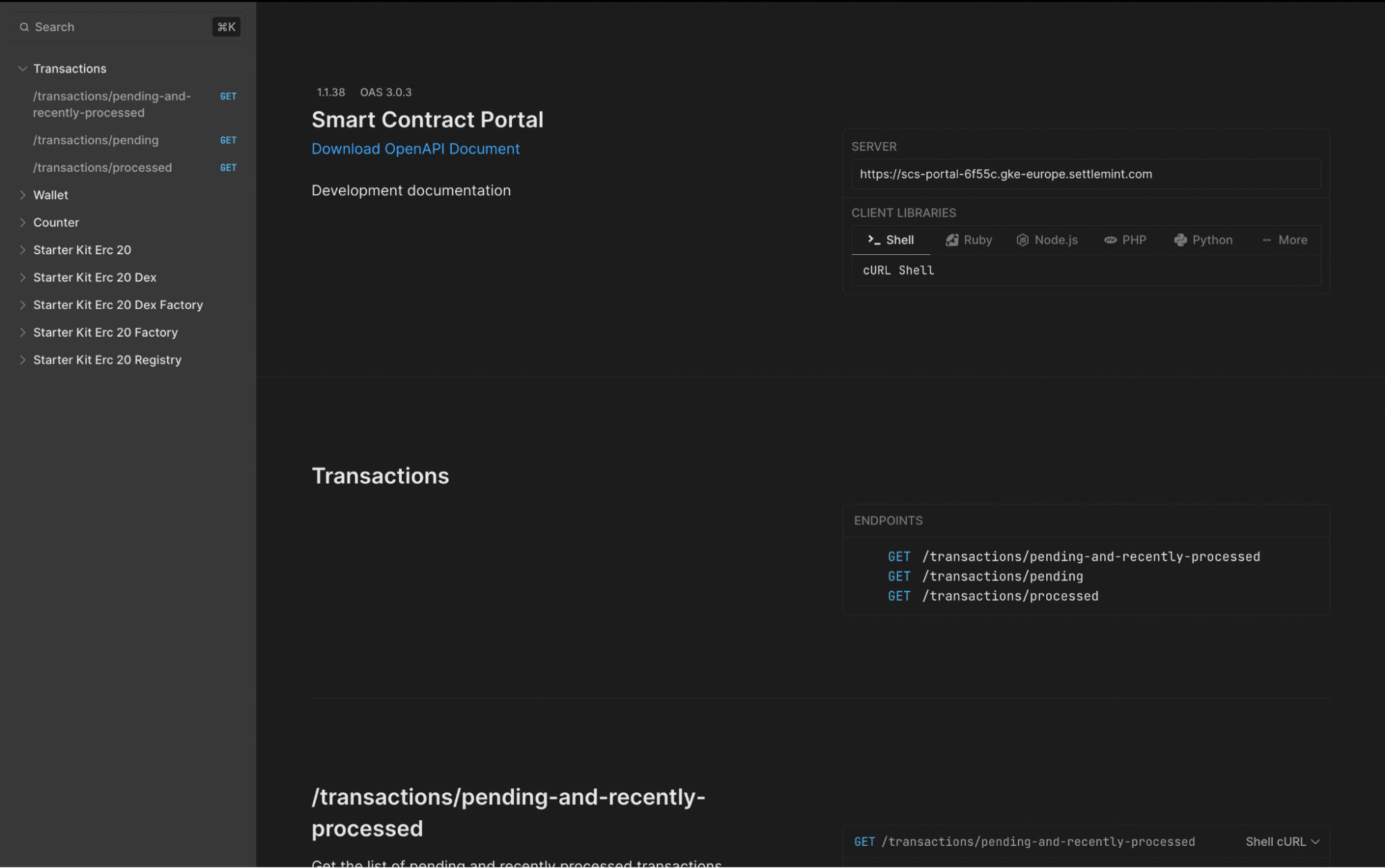This screenshot has height=868, width=1385.
Task: Toggle the Transactions sidebar section
Action: click(22, 68)
